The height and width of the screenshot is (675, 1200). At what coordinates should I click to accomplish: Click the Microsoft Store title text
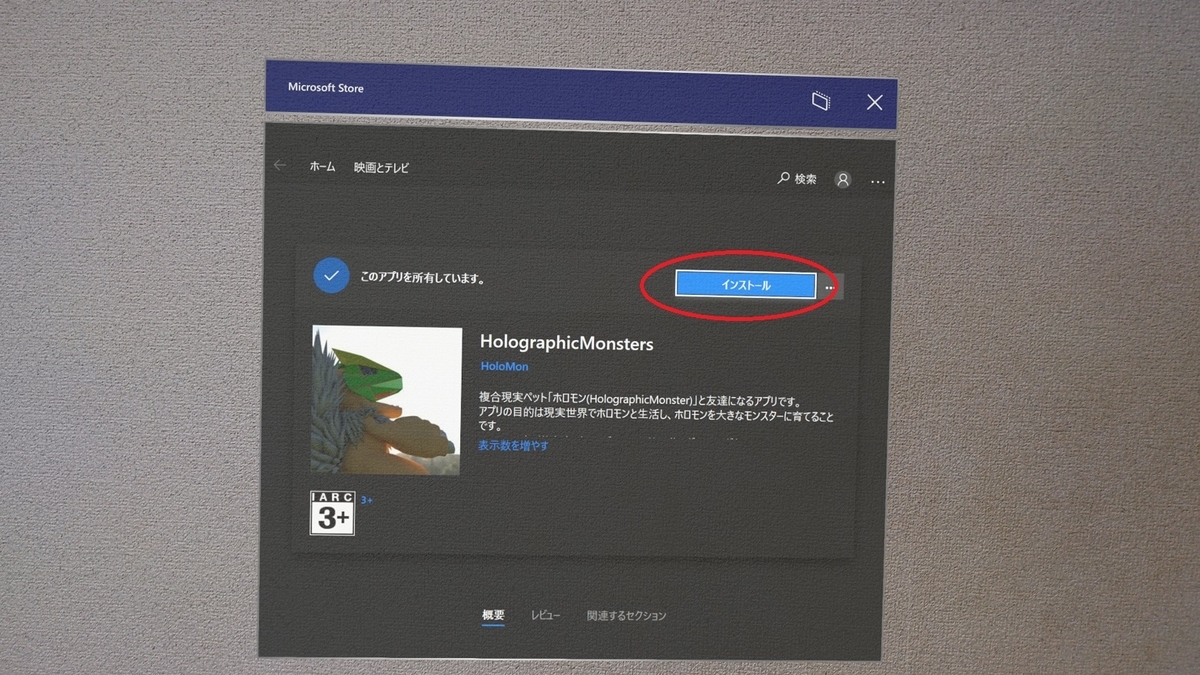click(326, 88)
